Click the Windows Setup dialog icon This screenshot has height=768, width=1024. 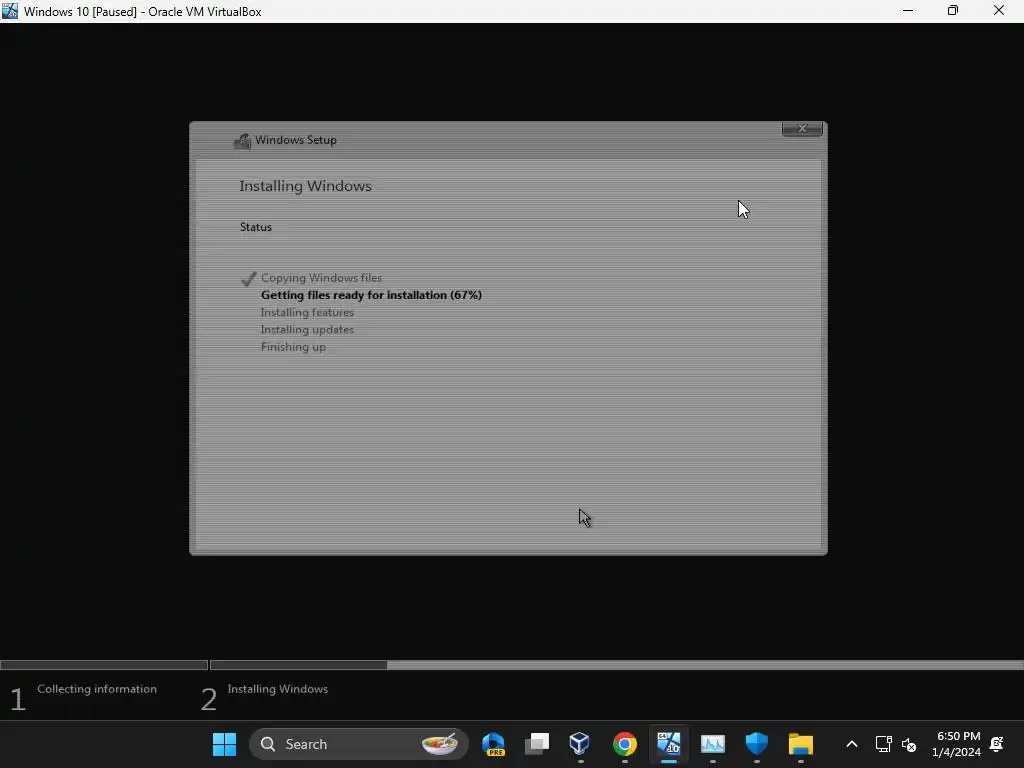243,140
